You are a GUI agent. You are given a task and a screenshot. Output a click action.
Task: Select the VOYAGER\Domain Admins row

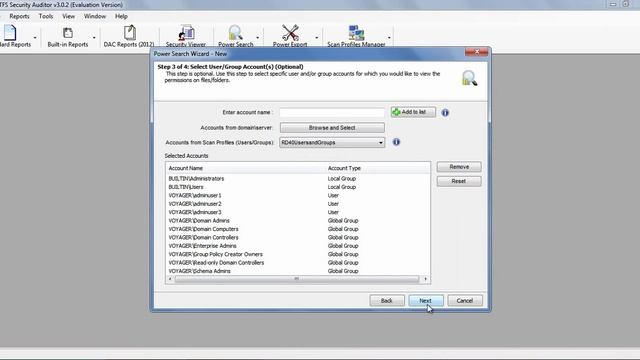[x=298, y=221]
